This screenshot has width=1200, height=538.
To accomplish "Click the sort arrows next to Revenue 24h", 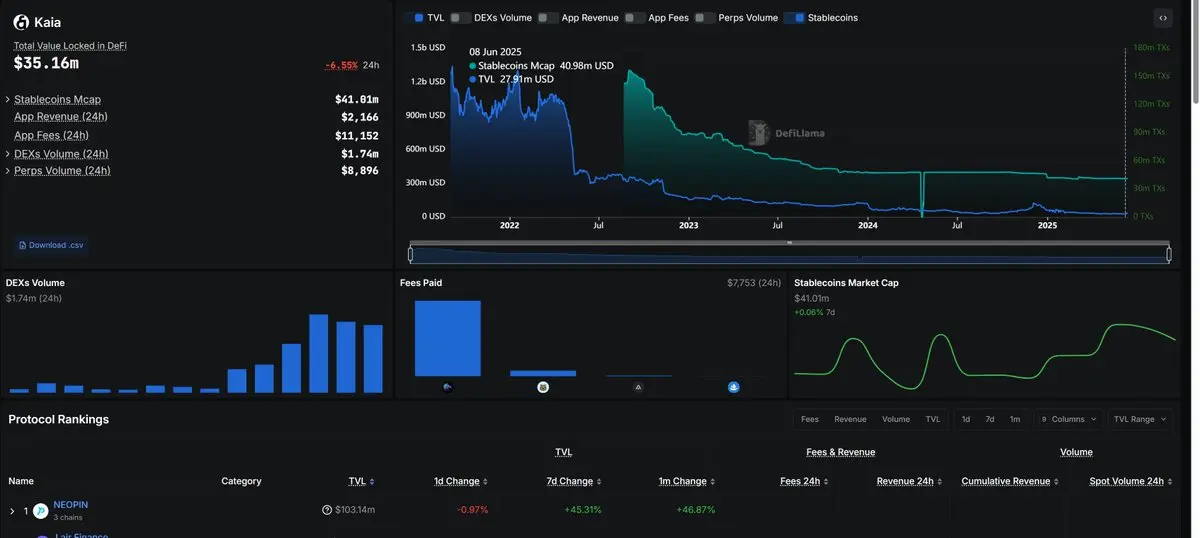I will click(x=940, y=482).
